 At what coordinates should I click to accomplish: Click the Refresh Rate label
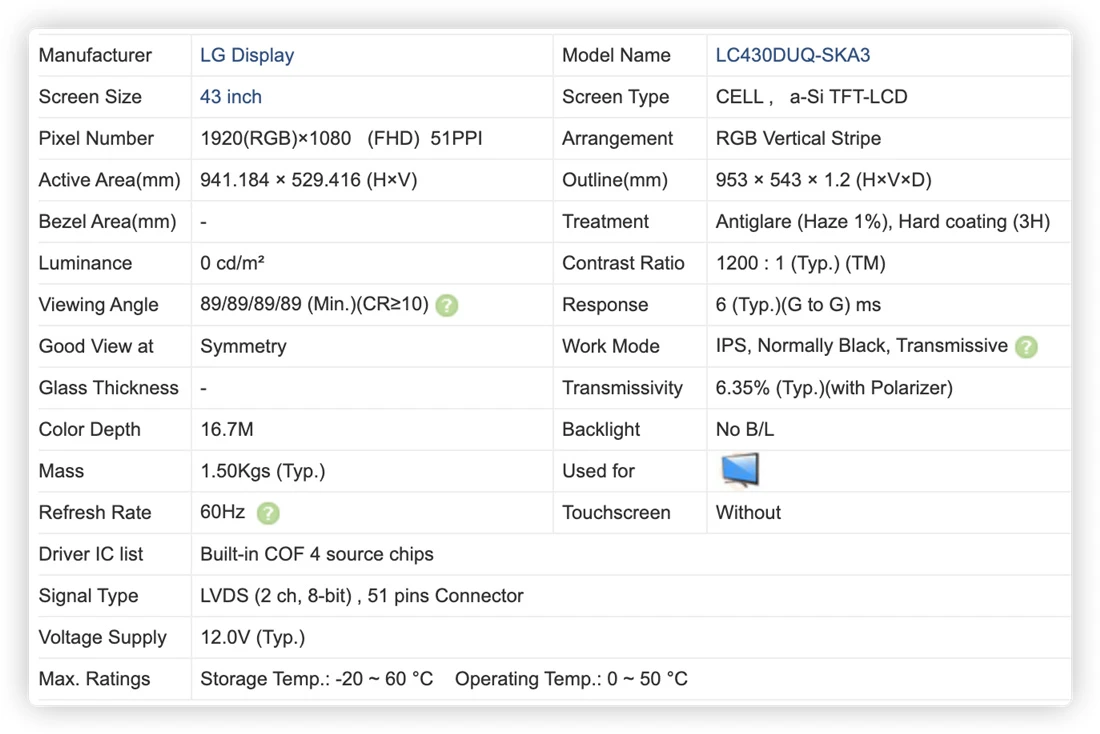point(95,513)
